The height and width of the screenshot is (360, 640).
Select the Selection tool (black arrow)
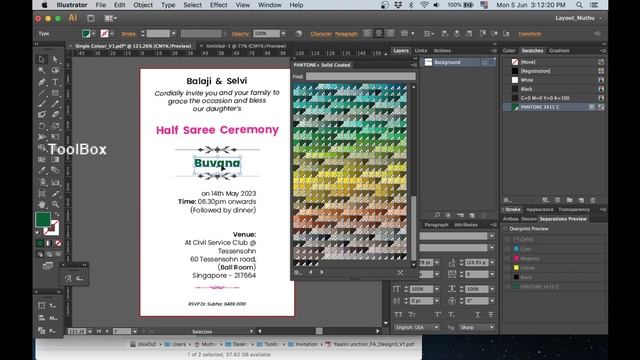[x=42, y=60]
